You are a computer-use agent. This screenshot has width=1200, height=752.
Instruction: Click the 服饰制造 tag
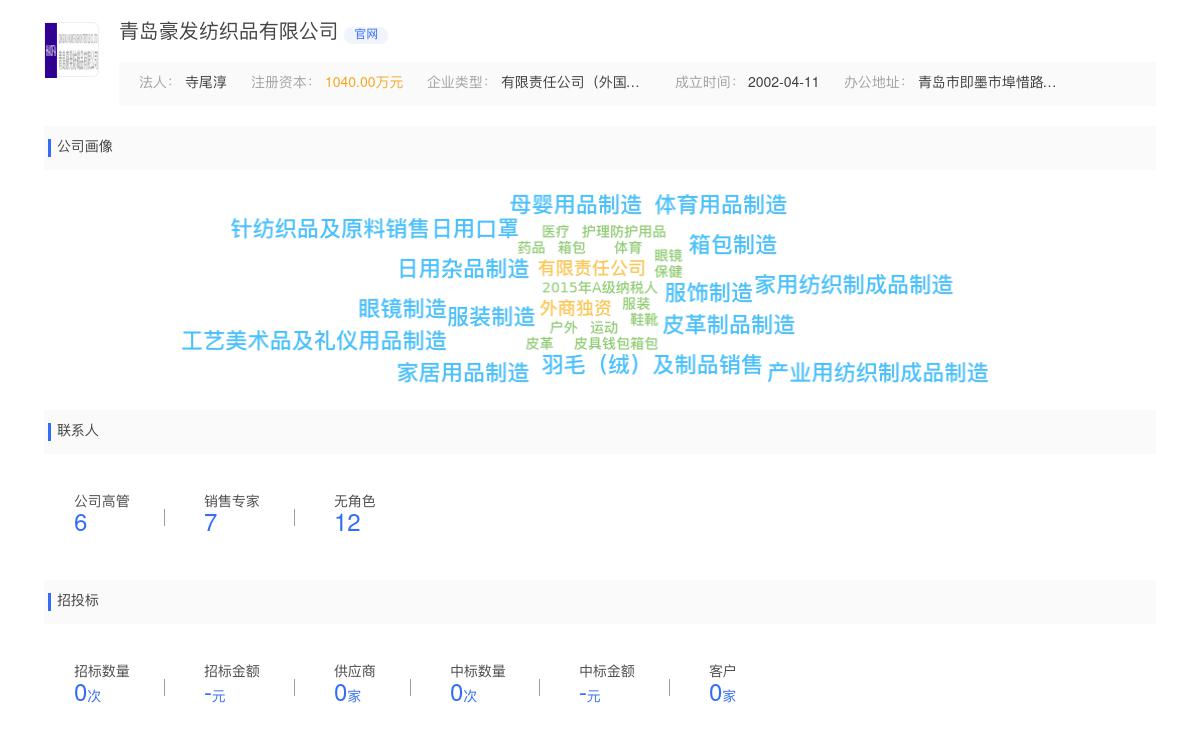tap(708, 293)
